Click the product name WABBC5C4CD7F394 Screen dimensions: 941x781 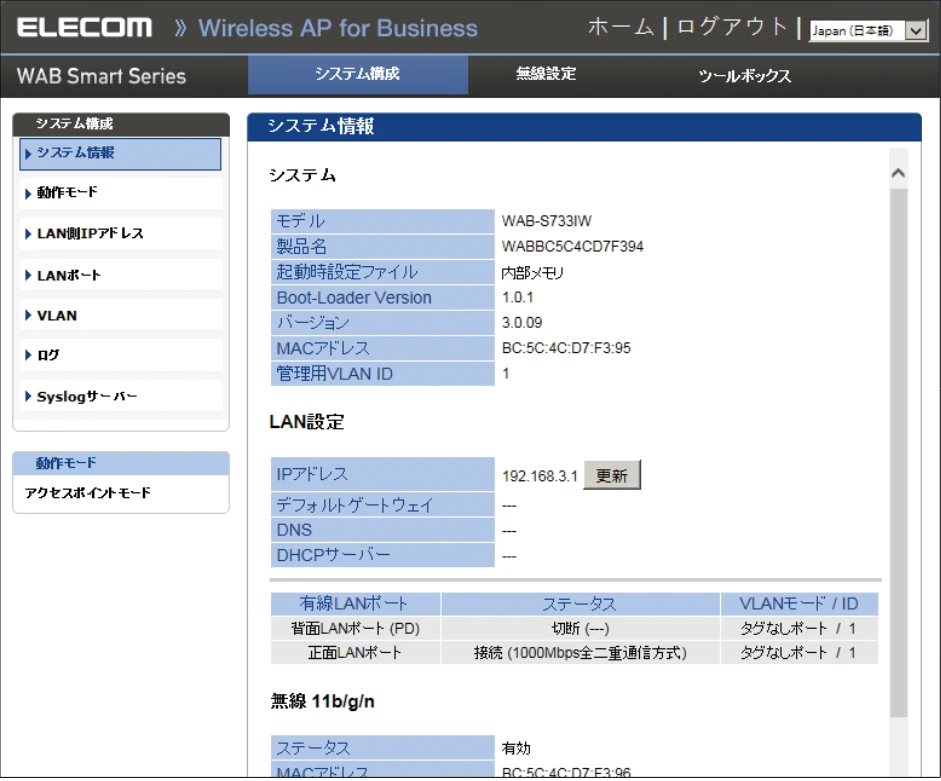point(573,246)
